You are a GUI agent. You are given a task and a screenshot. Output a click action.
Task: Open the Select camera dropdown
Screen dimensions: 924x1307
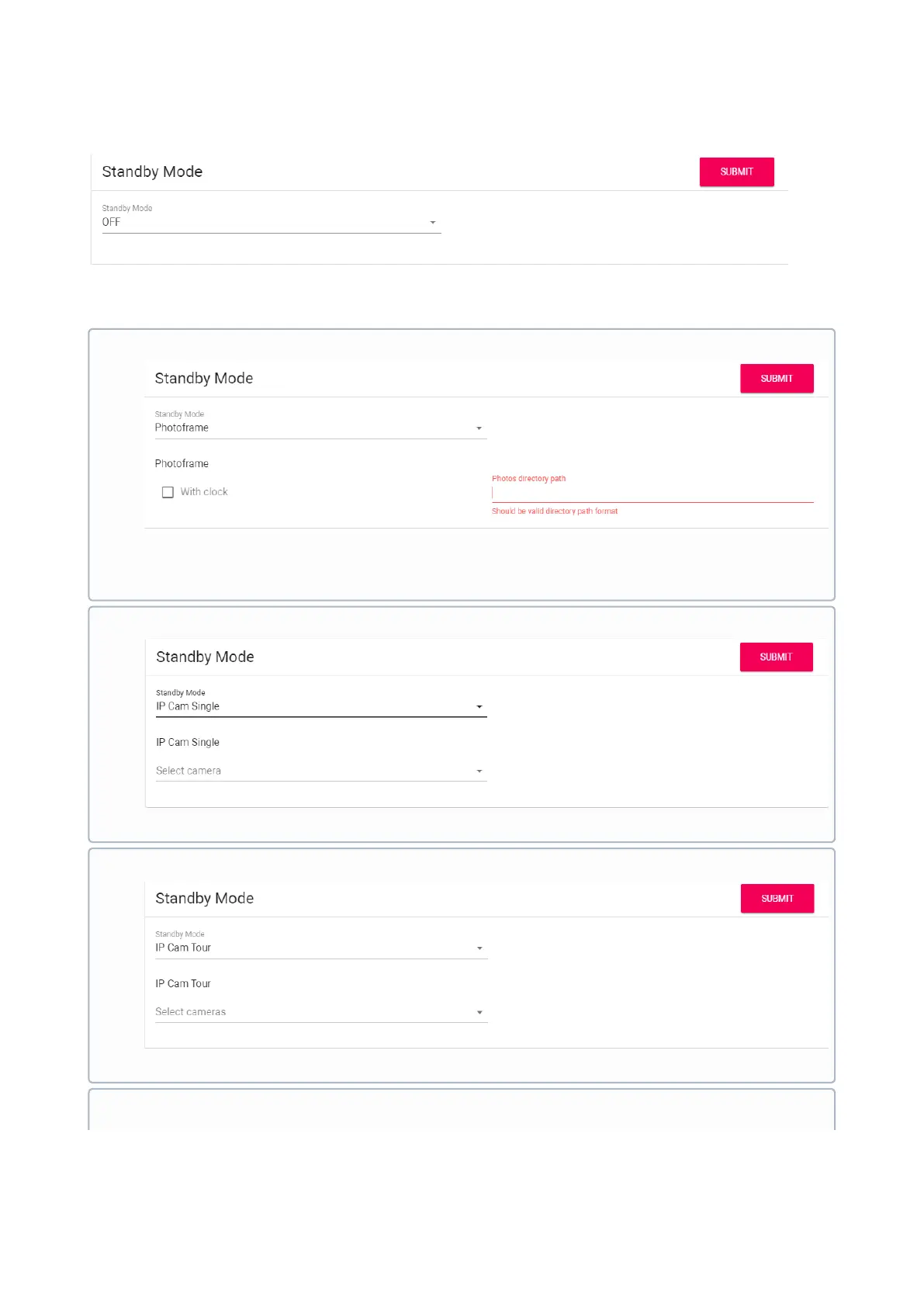point(320,771)
